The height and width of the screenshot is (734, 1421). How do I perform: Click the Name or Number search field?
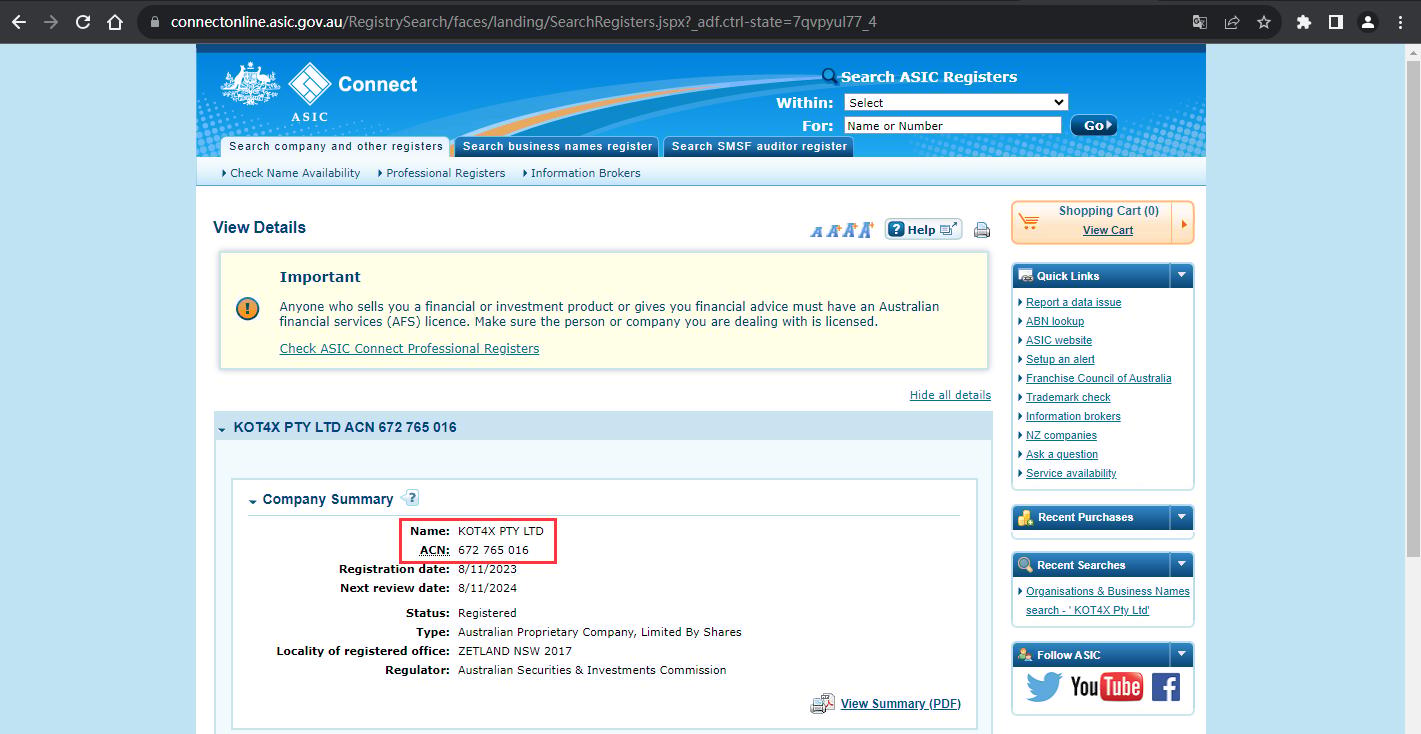[x=952, y=125]
